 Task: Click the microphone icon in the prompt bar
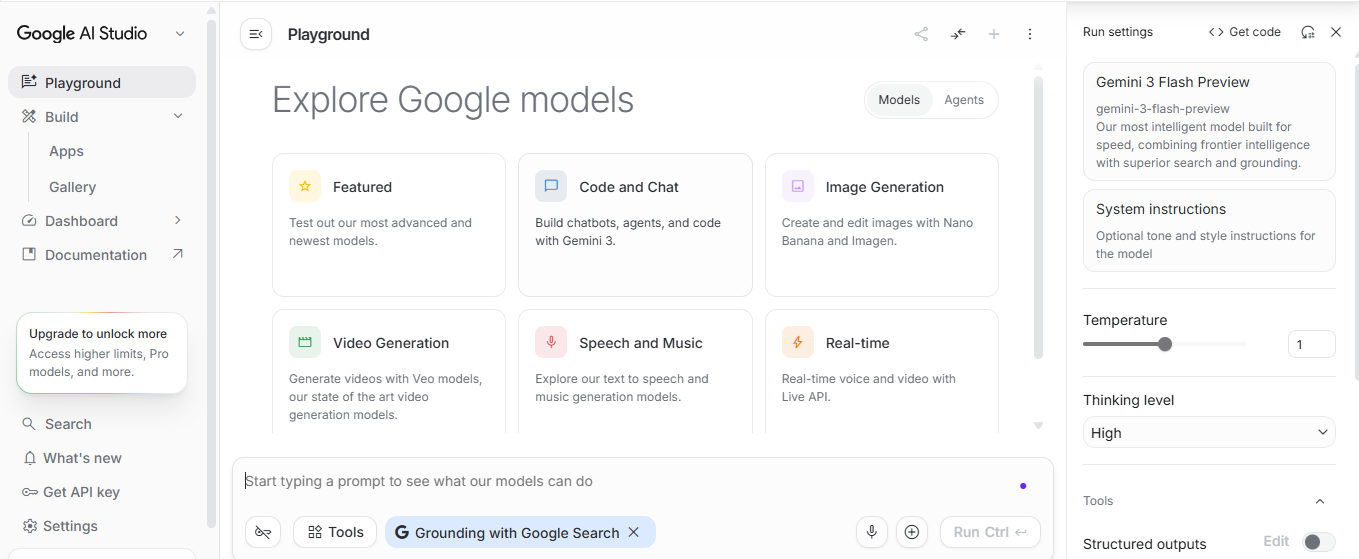(x=872, y=532)
